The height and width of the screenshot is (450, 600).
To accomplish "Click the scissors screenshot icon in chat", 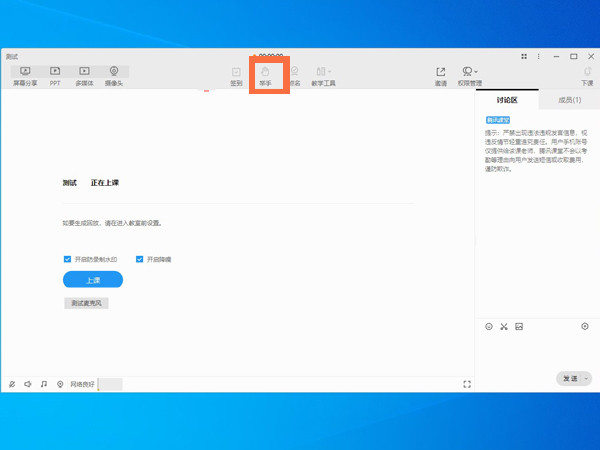I will point(504,326).
